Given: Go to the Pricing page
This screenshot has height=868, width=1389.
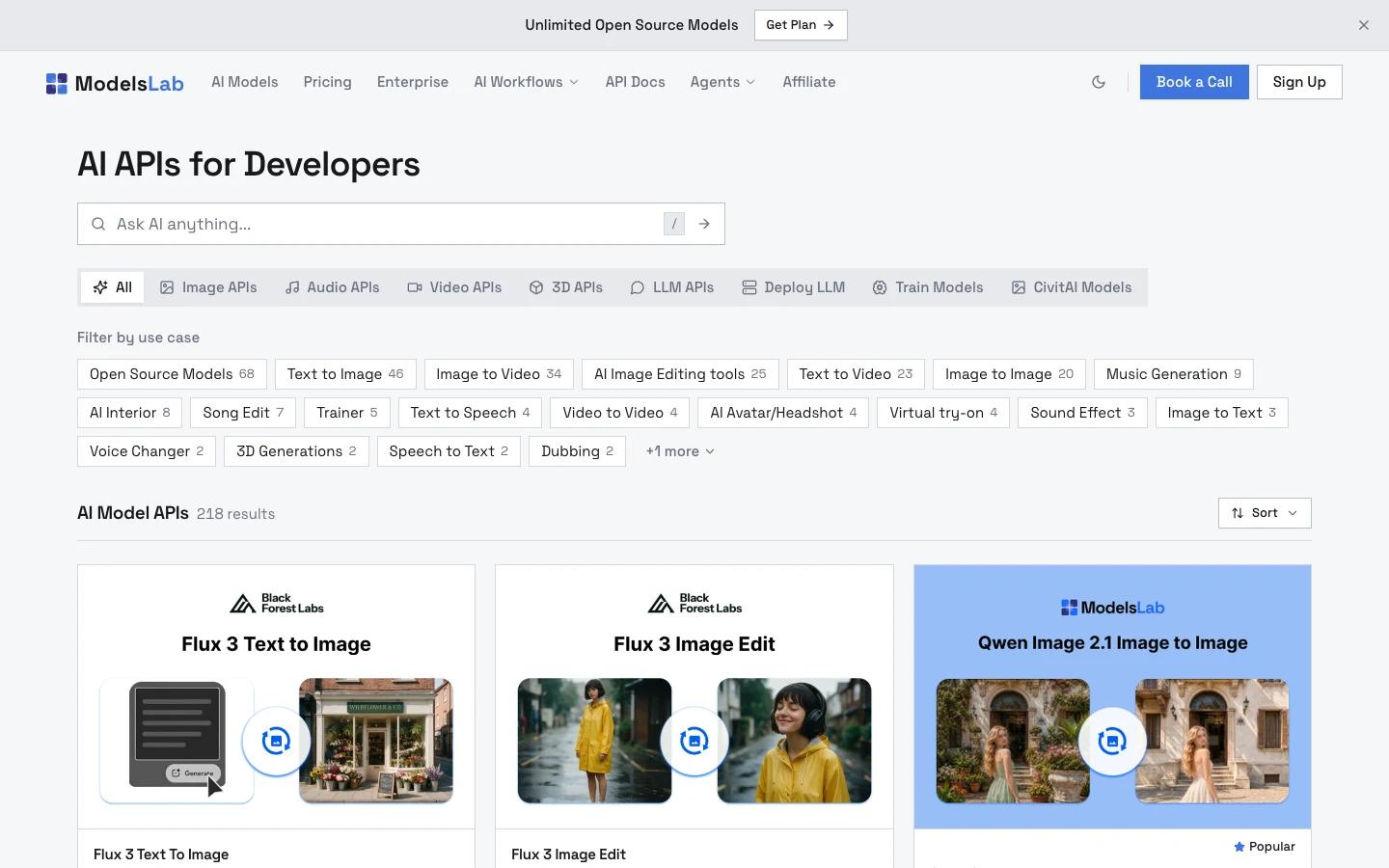Looking at the screenshot, I should click(327, 82).
